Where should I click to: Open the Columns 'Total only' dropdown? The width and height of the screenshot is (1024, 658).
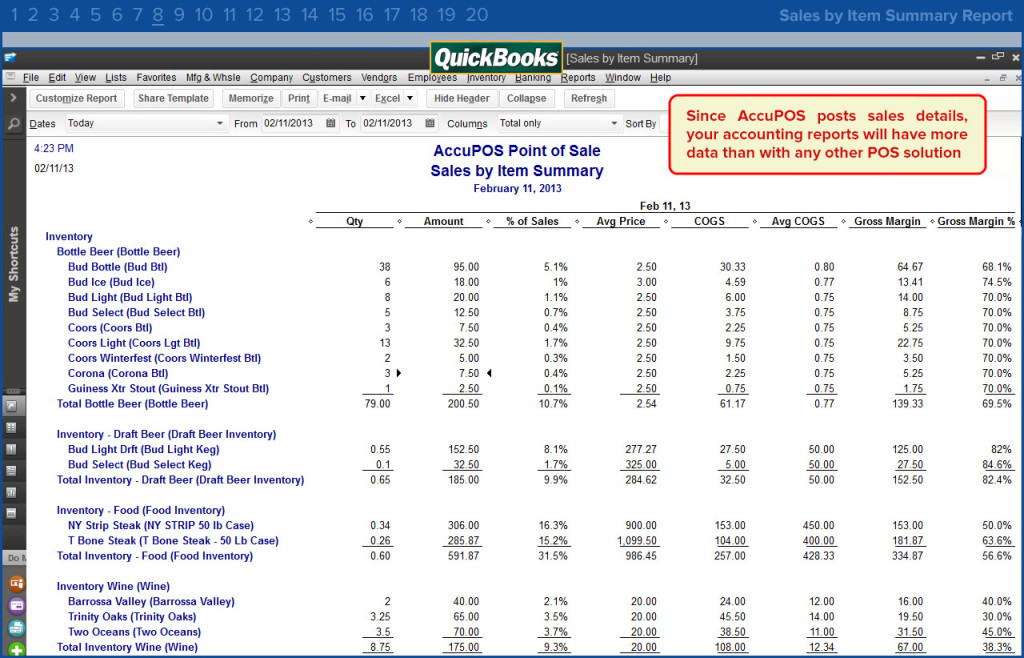(x=558, y=123)
